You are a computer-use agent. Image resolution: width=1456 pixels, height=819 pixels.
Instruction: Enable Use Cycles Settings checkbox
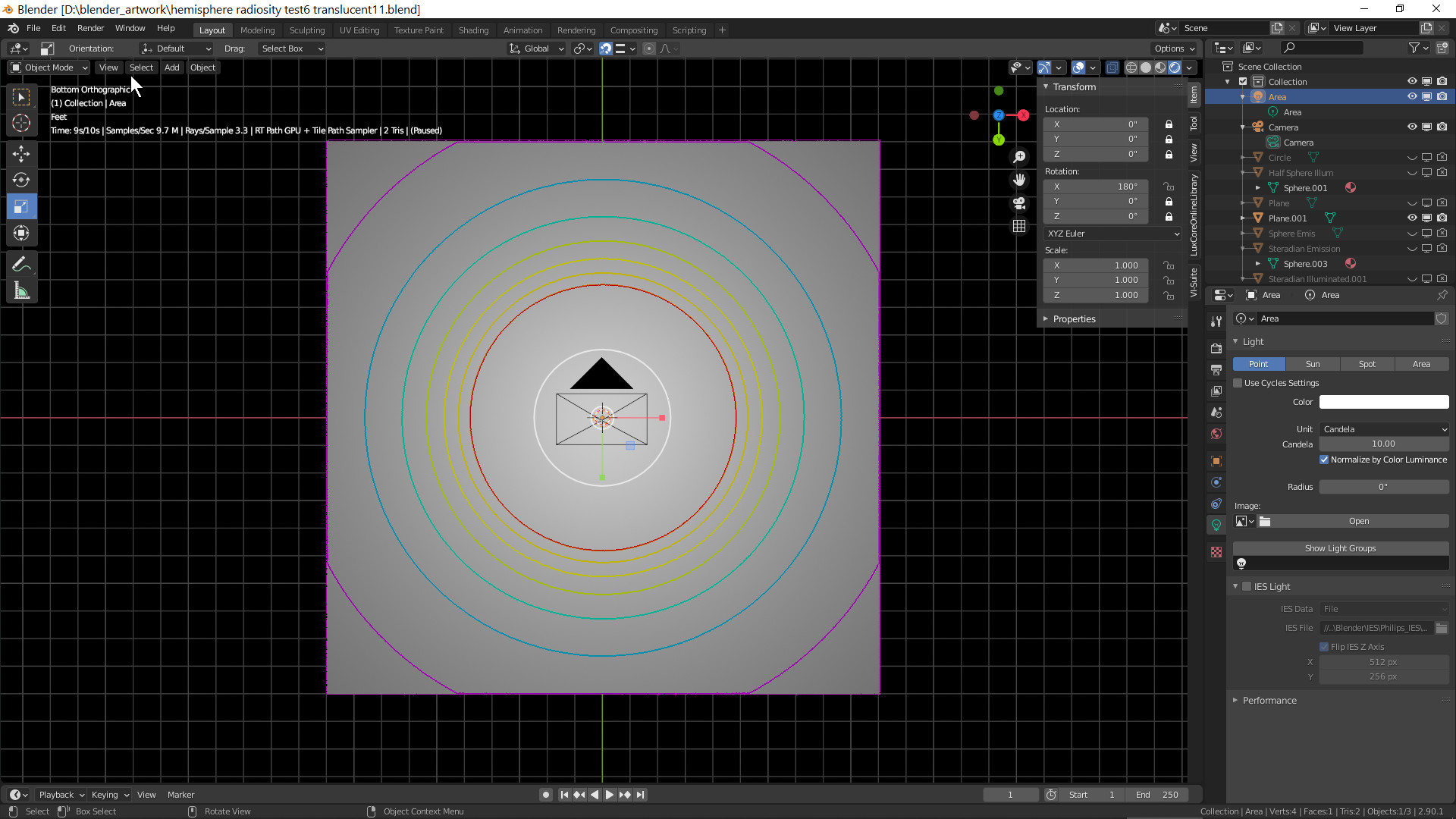point(1238,383)
